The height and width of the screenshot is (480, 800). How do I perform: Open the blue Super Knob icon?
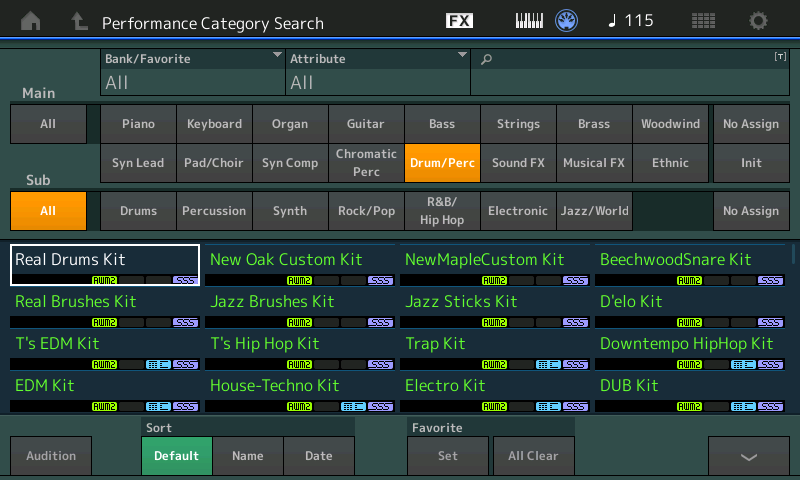click(x=568, y=21)
